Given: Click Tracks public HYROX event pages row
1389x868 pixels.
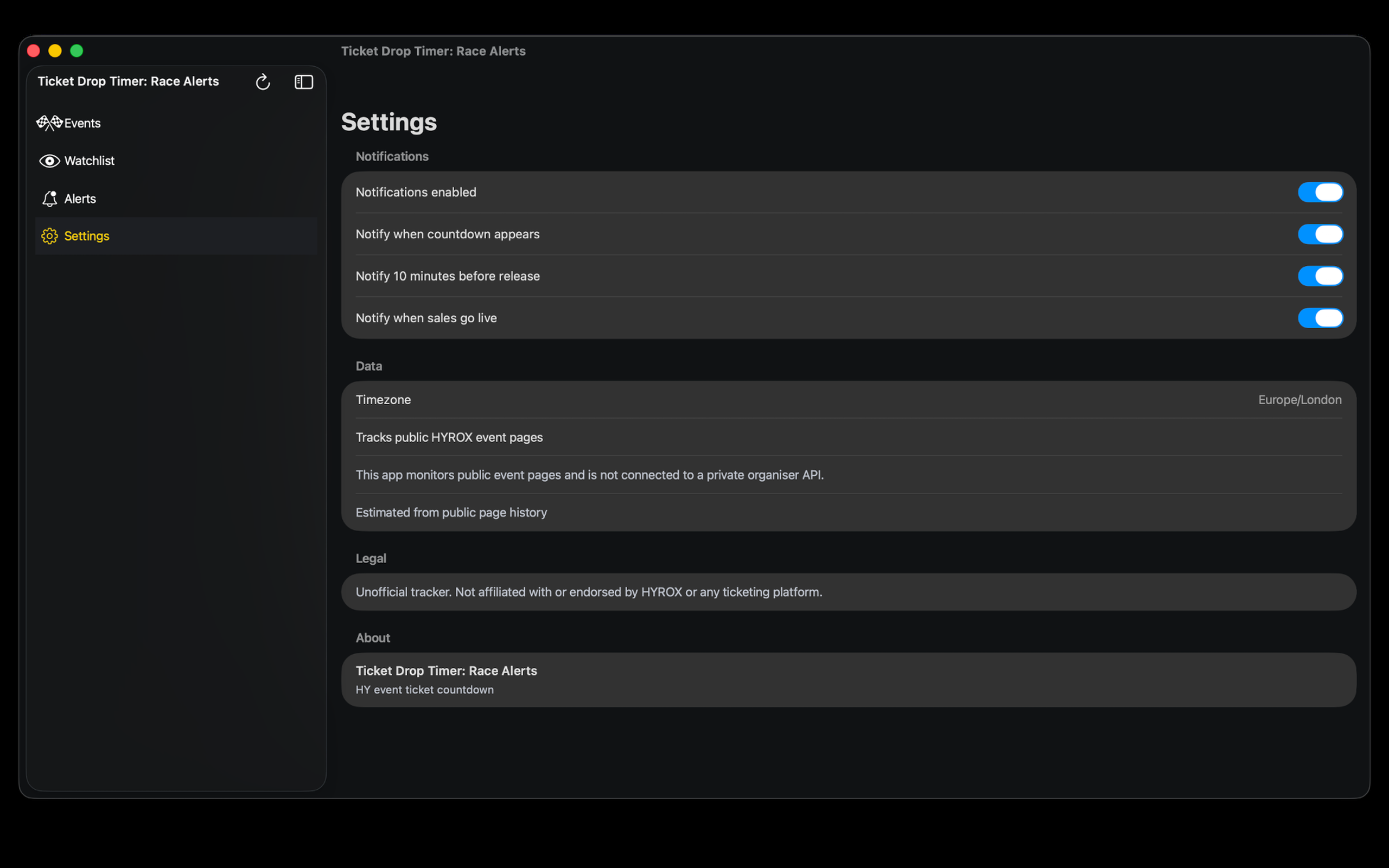Looking at the screenshot, I should (849, 437).
